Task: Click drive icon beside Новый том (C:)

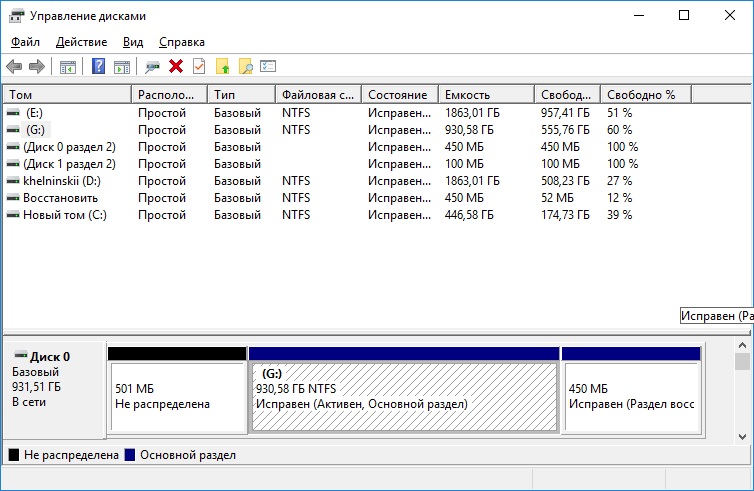Action: [13, 215]
